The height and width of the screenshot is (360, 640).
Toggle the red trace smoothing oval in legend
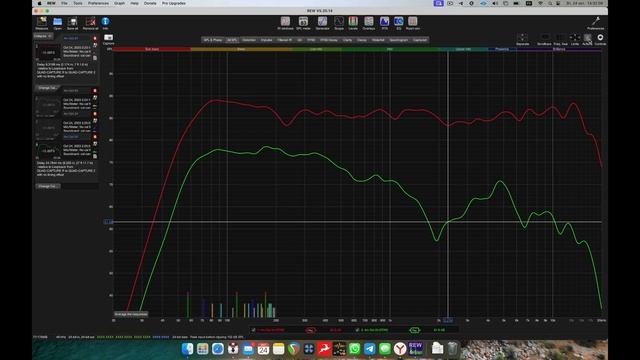tap(311, 330)
